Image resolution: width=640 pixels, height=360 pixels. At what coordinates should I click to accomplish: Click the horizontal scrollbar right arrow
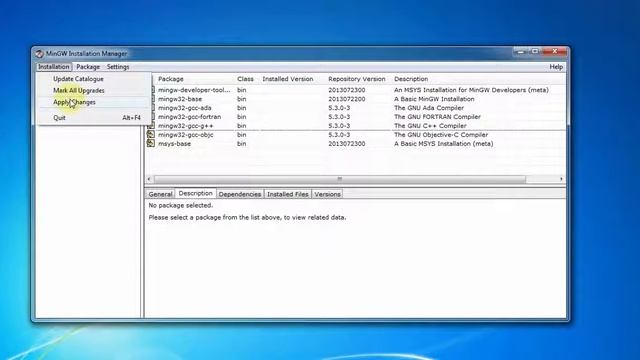click(x=561, y=179)
